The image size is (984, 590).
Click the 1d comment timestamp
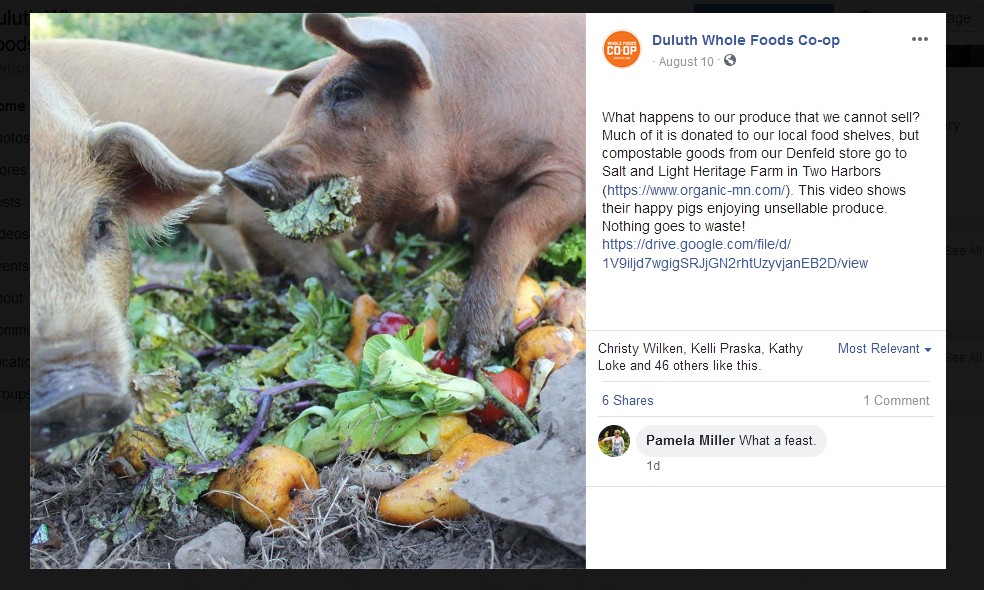coord(653,466)
